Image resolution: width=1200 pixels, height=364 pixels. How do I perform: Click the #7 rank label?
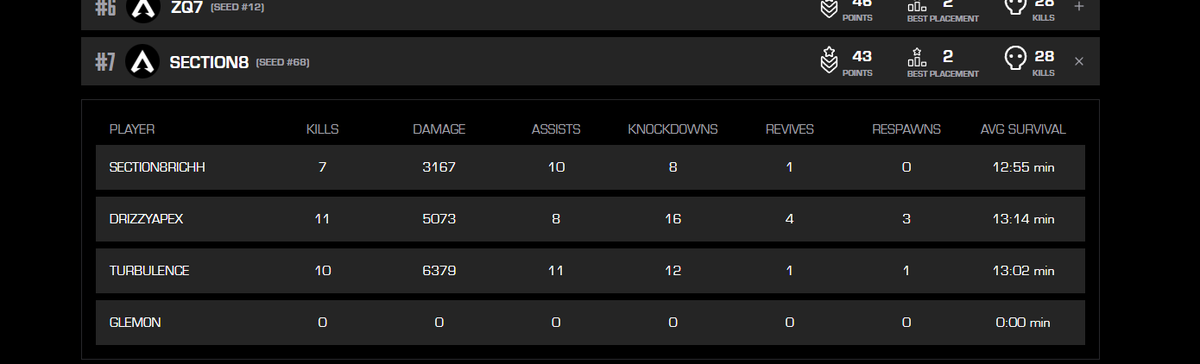coord(106,62)
